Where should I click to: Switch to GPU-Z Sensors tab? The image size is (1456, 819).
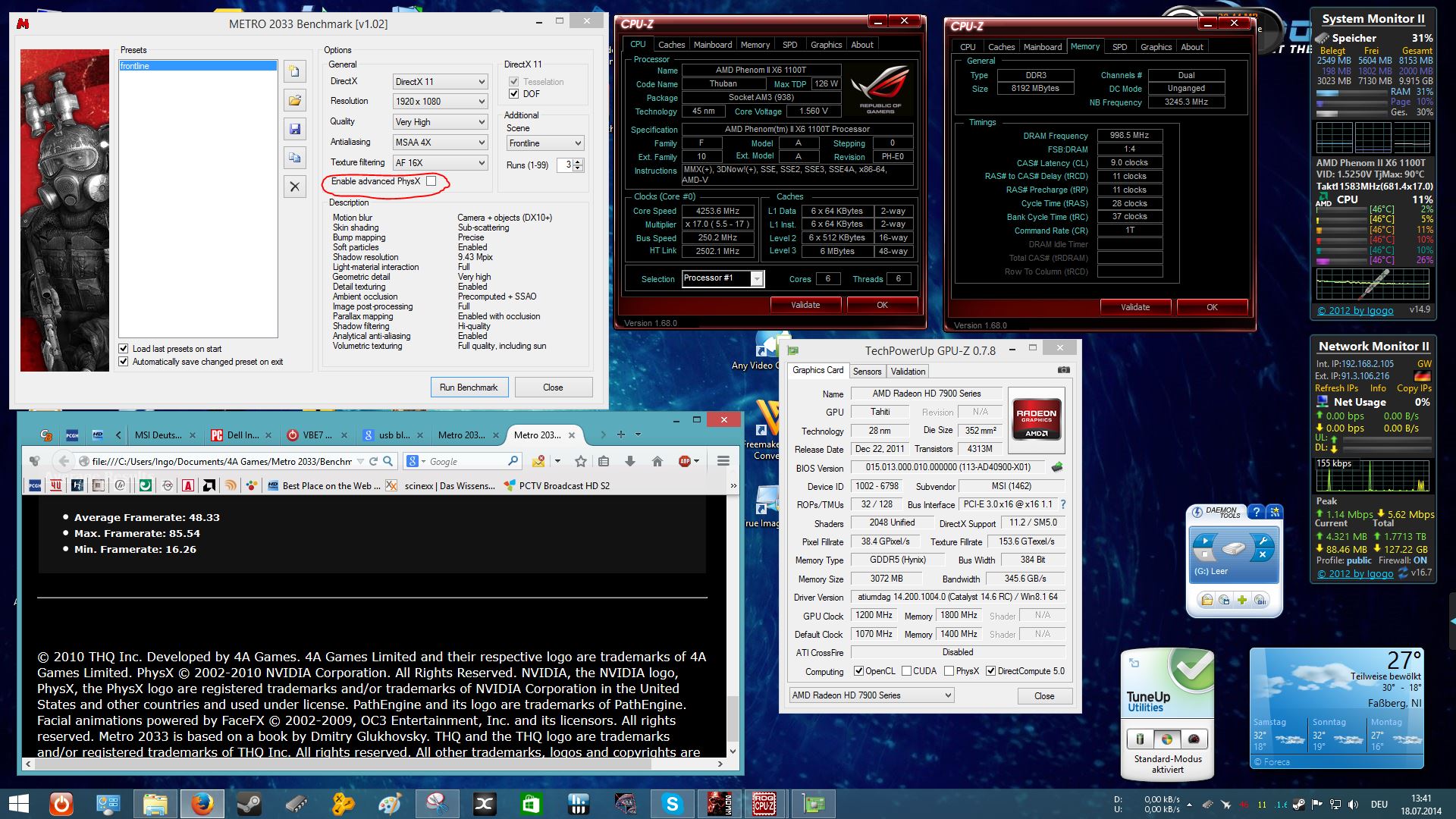867,372
